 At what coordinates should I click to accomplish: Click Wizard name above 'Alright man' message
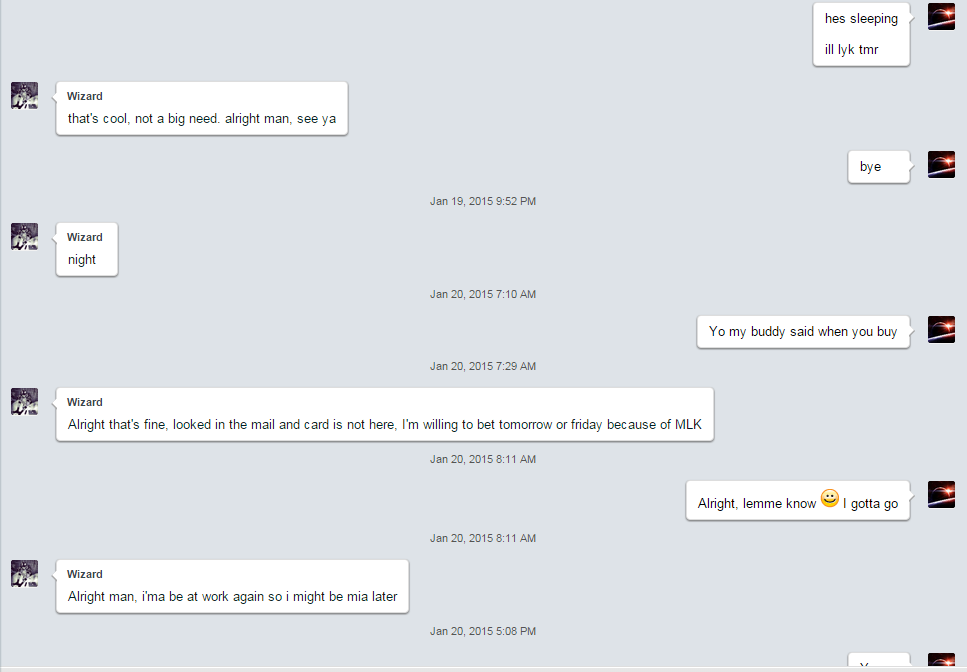84,574
